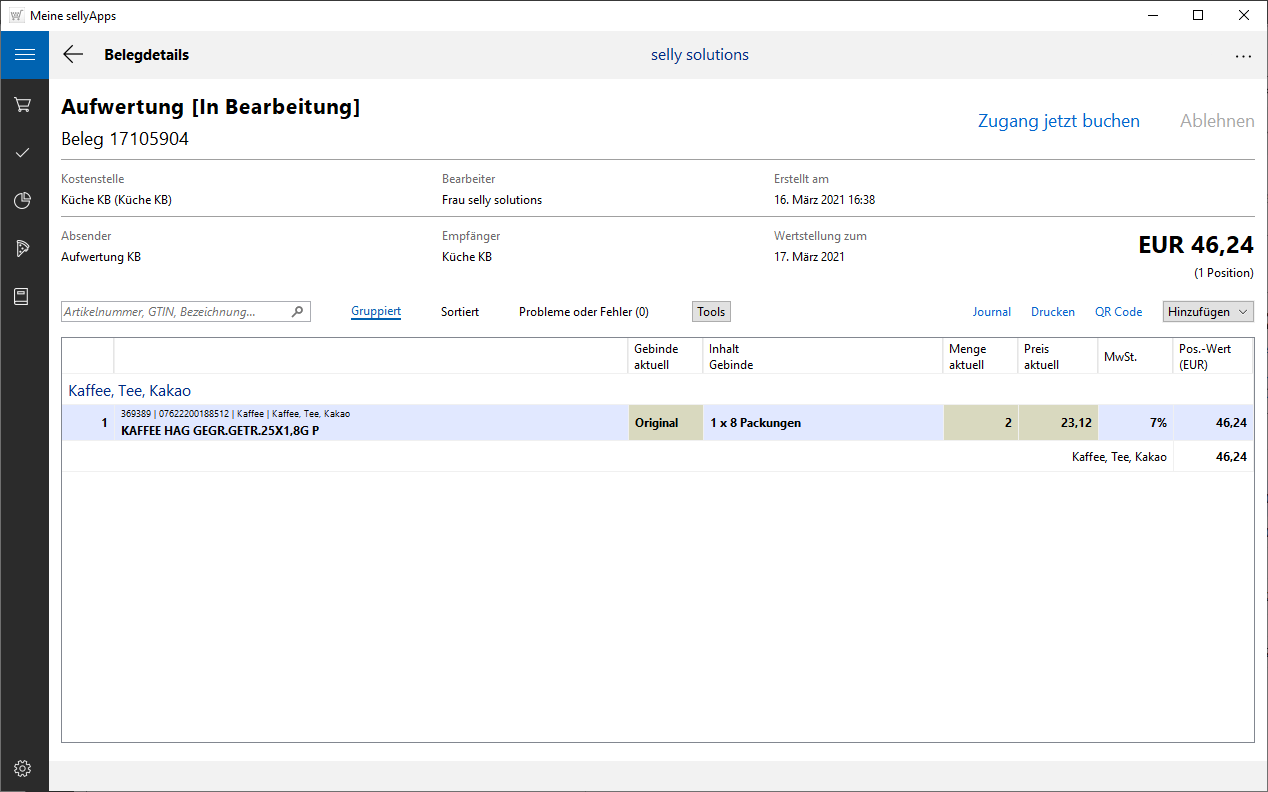
Task: Expand the Hinzufügen dropdown
Action: coord(1208,312)
